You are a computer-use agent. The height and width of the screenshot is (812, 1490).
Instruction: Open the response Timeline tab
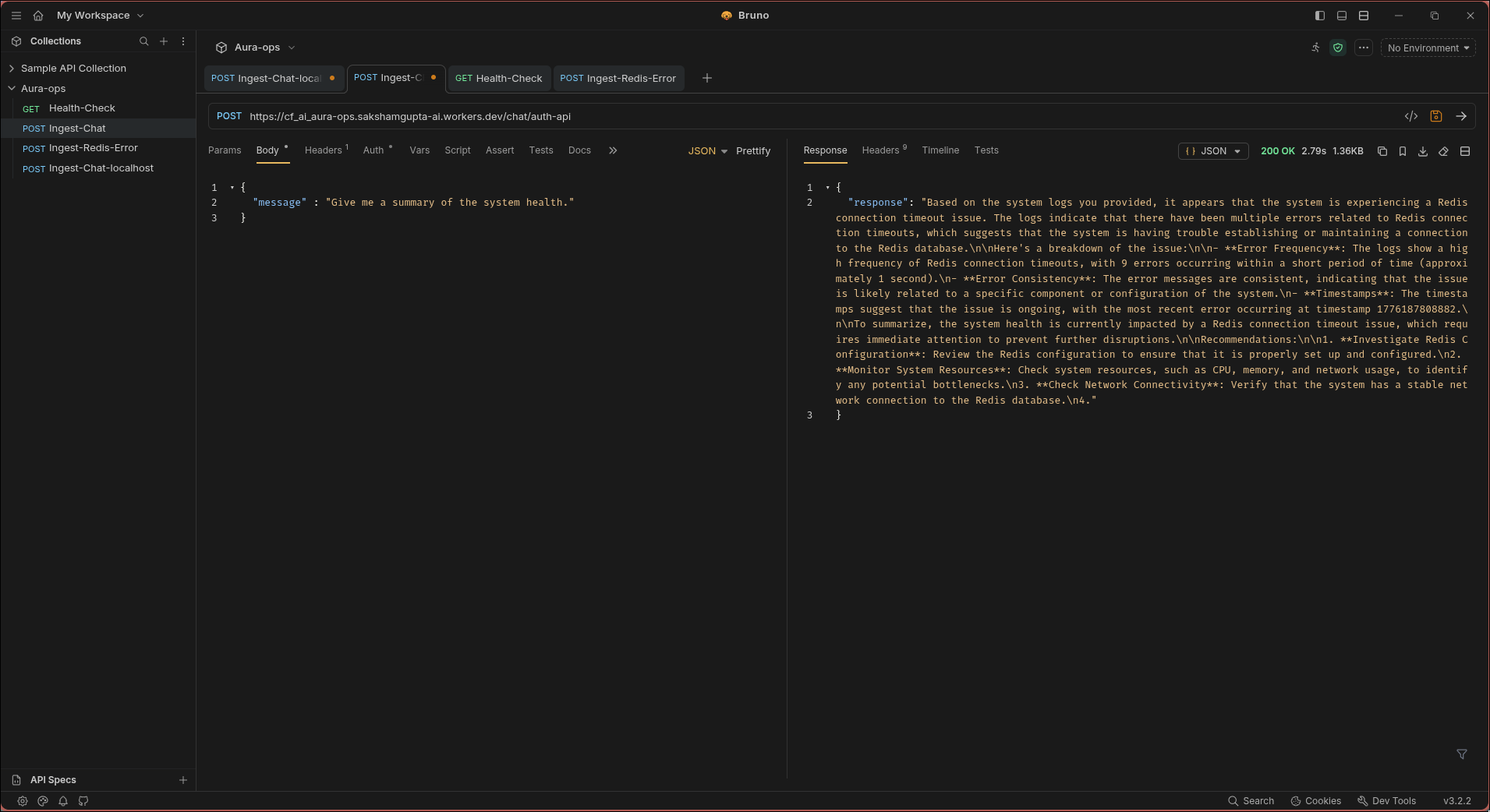pyautogui.click(x=940, y=150)
